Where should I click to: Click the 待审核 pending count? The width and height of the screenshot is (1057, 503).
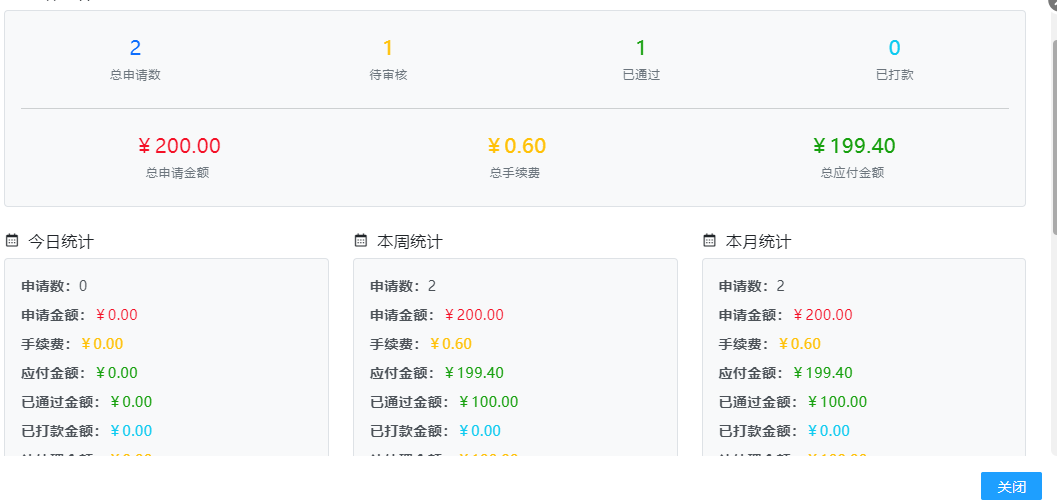click(388, 48)
